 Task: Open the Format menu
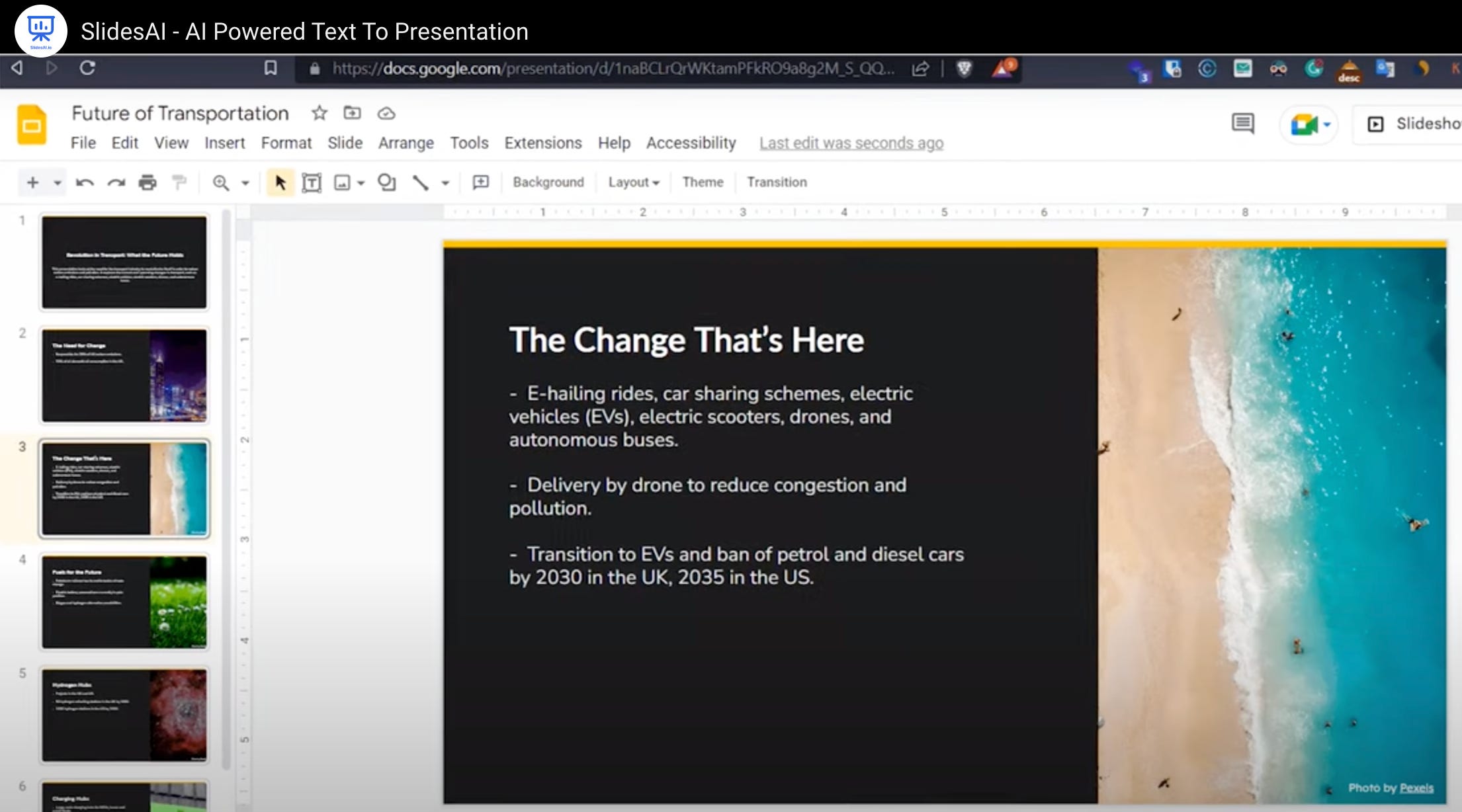click(x=286, y=143)
